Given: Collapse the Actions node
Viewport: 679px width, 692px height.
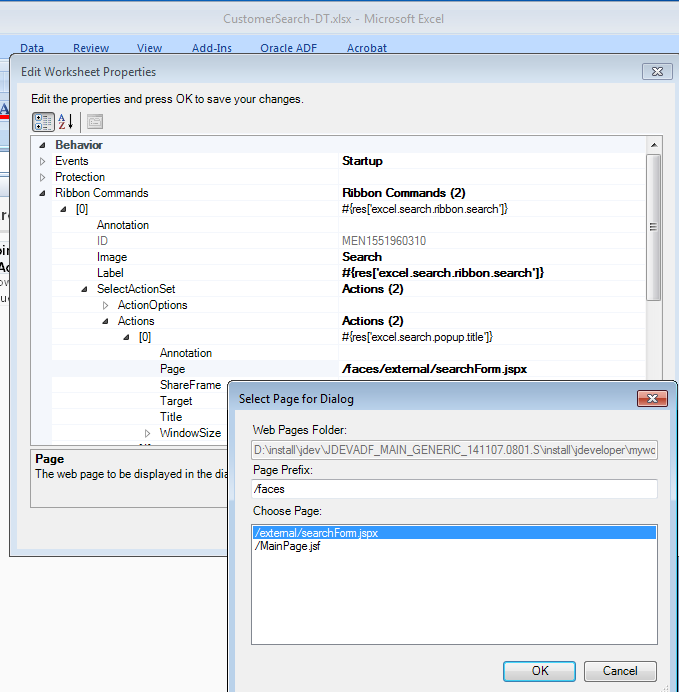Looking at the screenshot, I should point(105,321).
